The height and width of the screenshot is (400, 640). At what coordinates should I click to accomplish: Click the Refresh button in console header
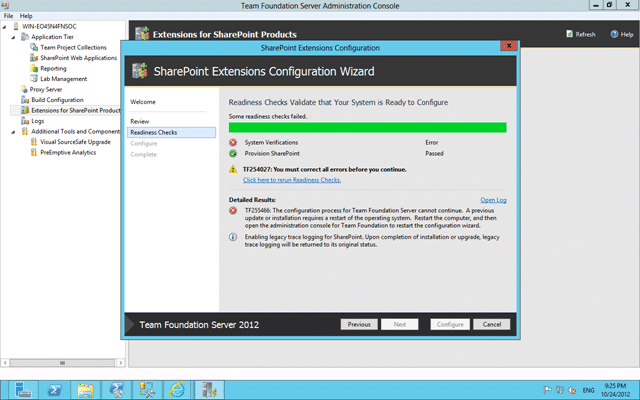pos(580,34)
